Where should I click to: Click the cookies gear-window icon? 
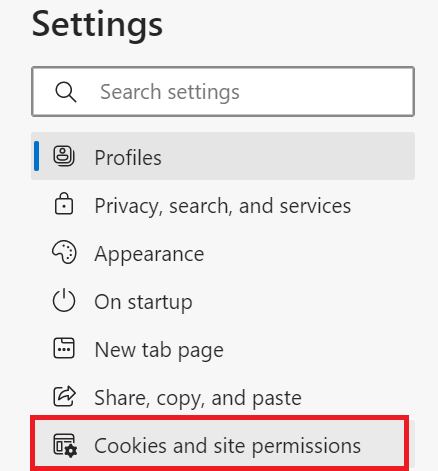click(65, 445)
